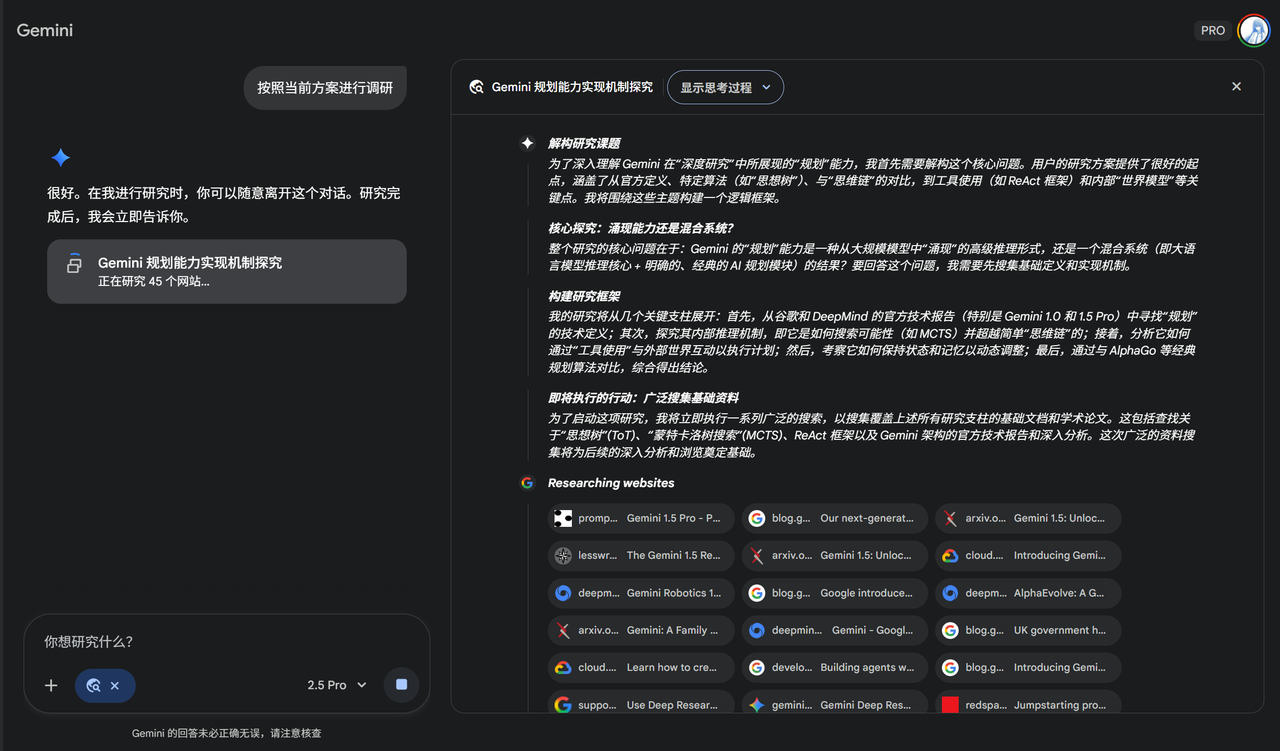This screenshot has width=1280, height=751.
Task: Open the account profile avatar
Action: (1253, 30)
